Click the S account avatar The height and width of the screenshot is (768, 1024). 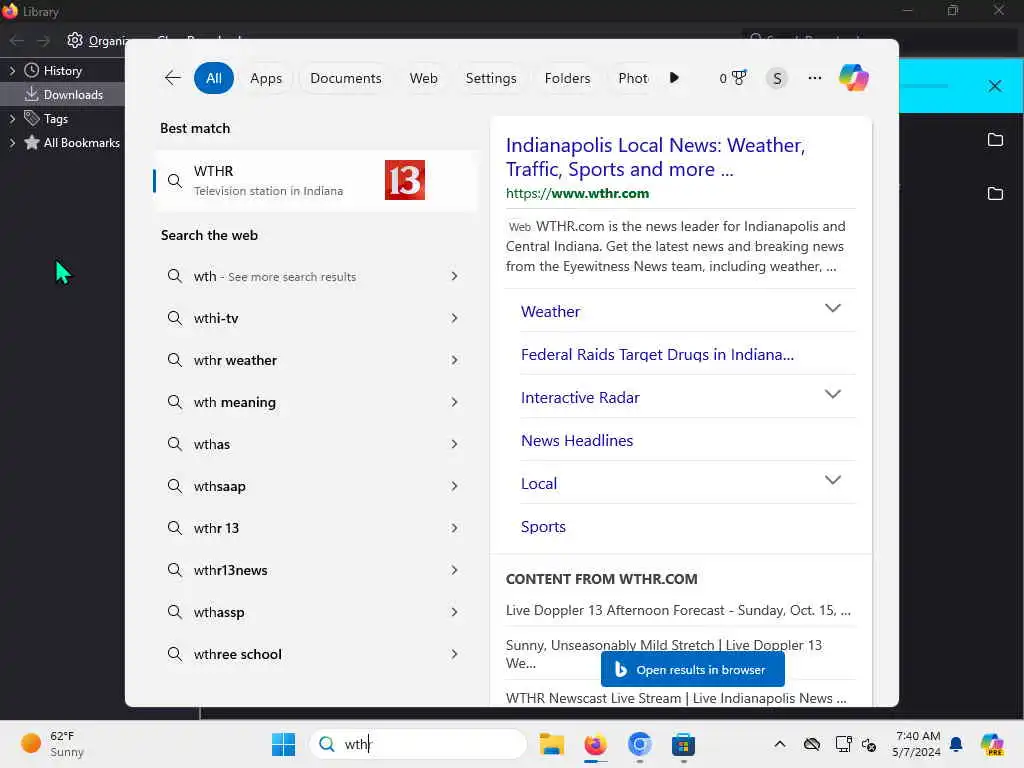coord(776,78)
